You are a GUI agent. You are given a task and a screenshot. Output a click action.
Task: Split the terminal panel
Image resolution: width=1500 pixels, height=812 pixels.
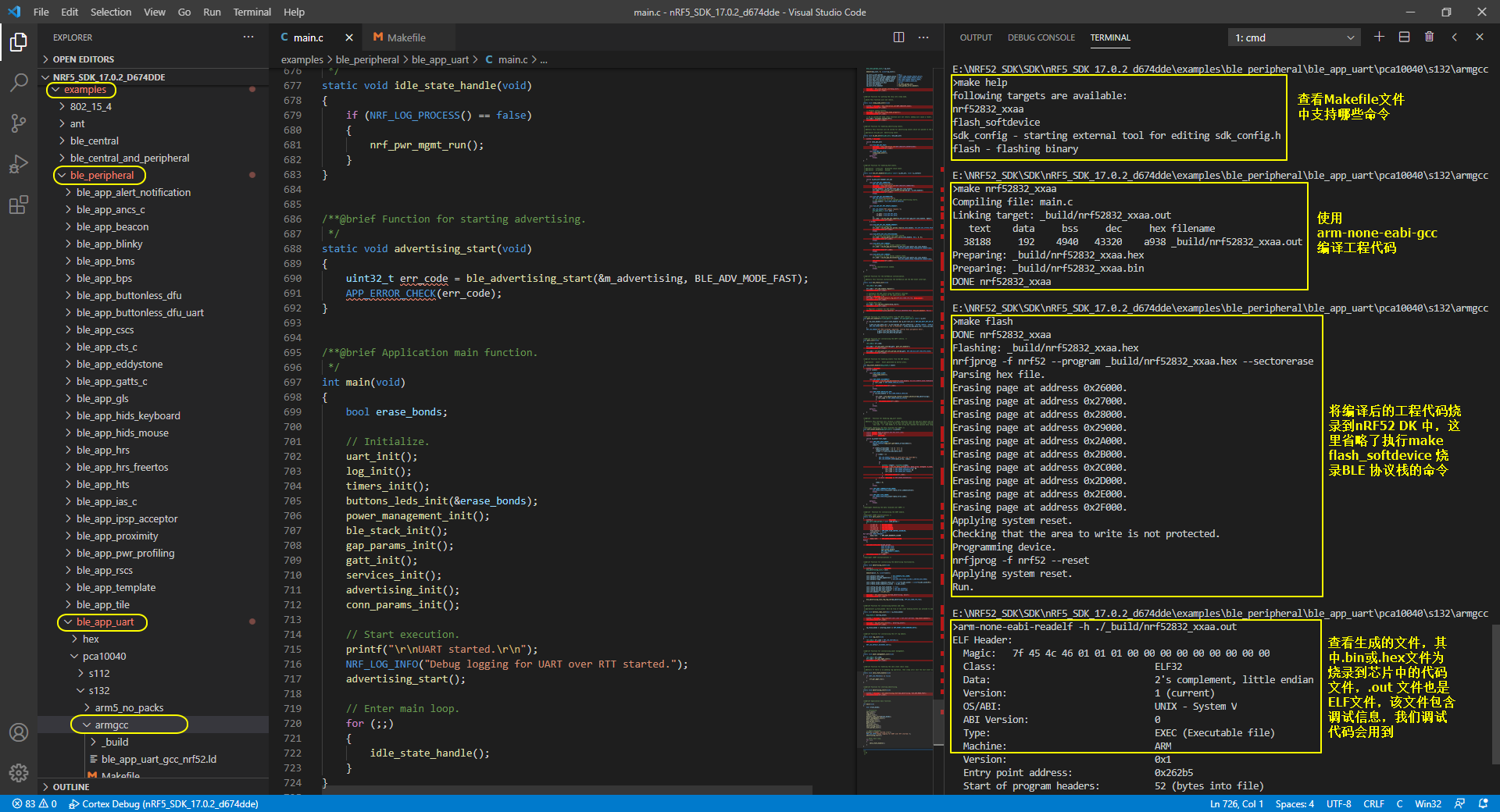(x=1404, y=37)
